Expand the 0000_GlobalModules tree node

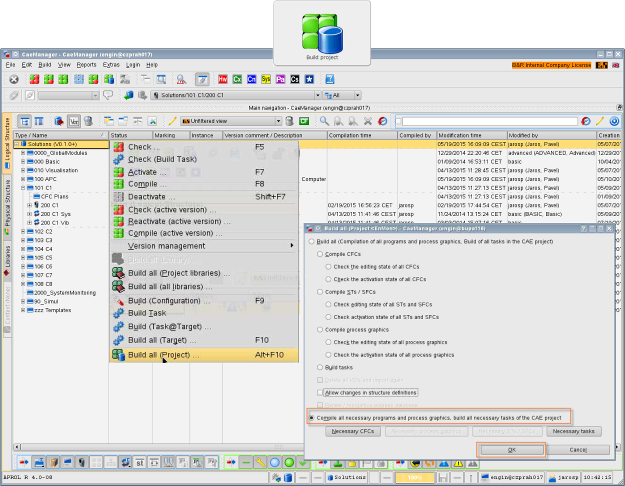[23, 153]
